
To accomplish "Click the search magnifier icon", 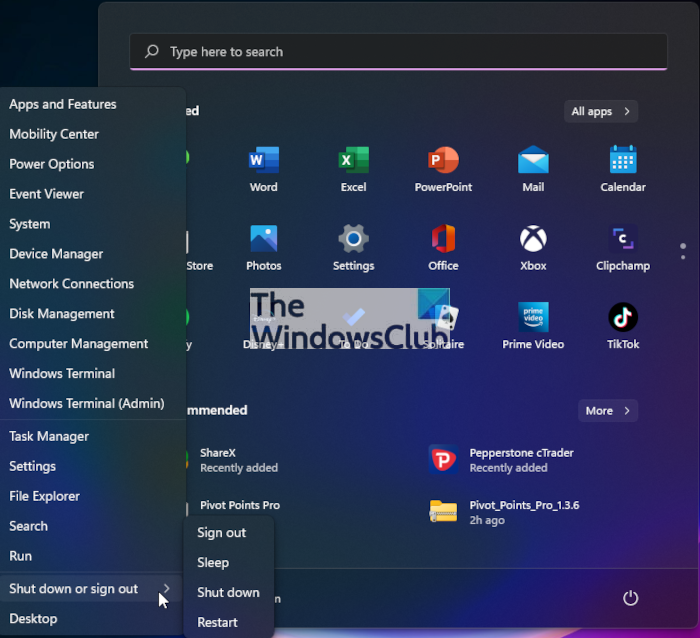I will (x=152, y=51).
